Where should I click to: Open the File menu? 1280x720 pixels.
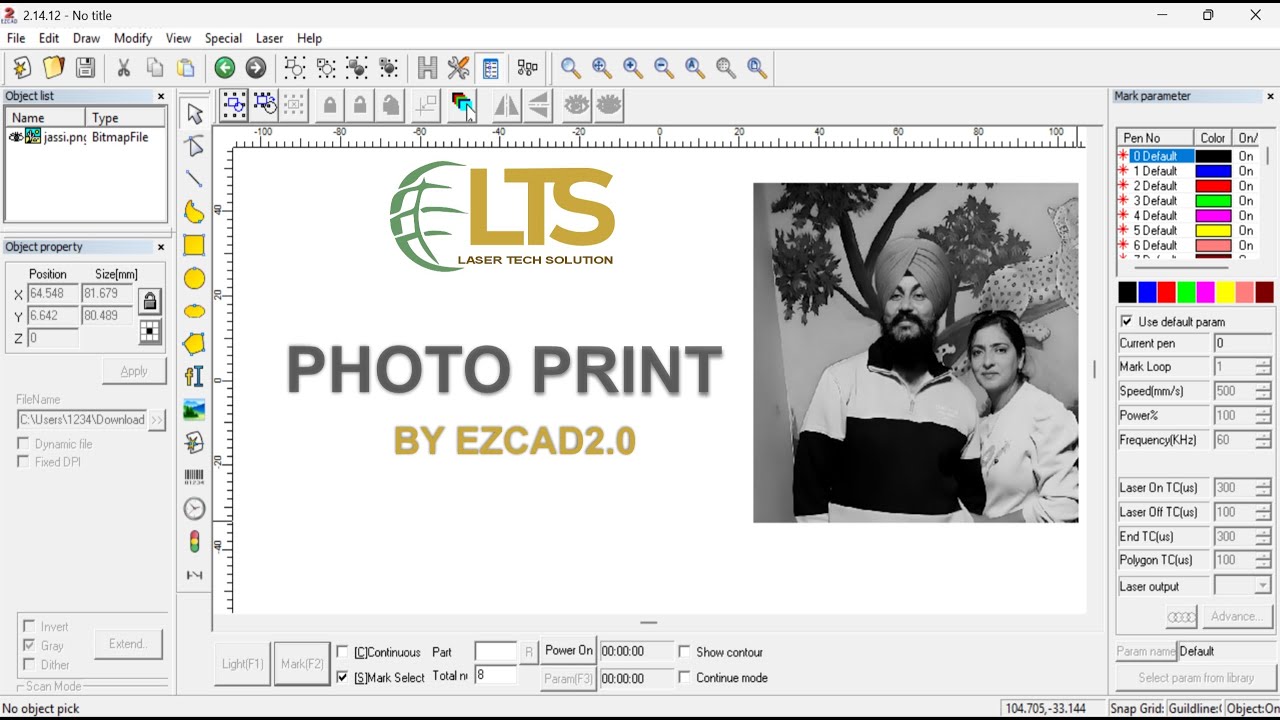pyautogui.click(x=16, y=38)
